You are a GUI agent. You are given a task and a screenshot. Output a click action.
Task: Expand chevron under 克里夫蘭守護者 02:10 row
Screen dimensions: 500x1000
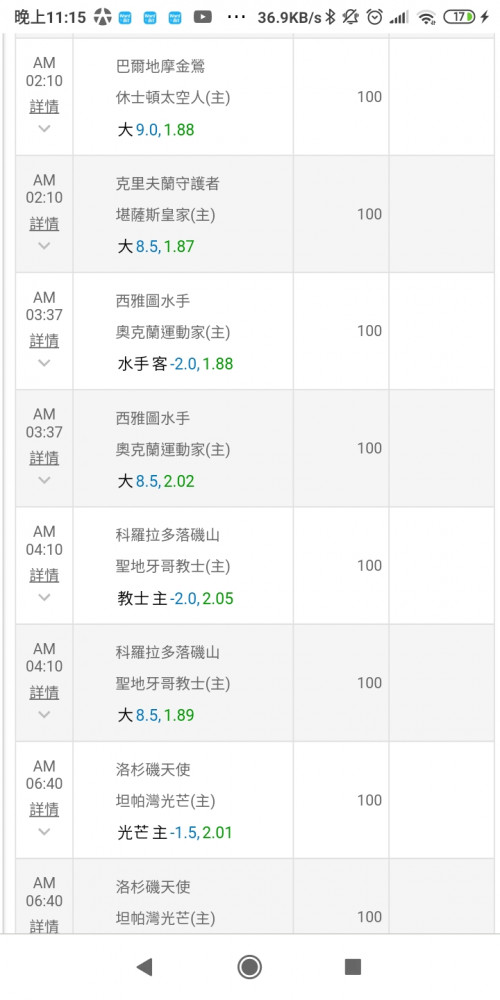coord(44,246)
